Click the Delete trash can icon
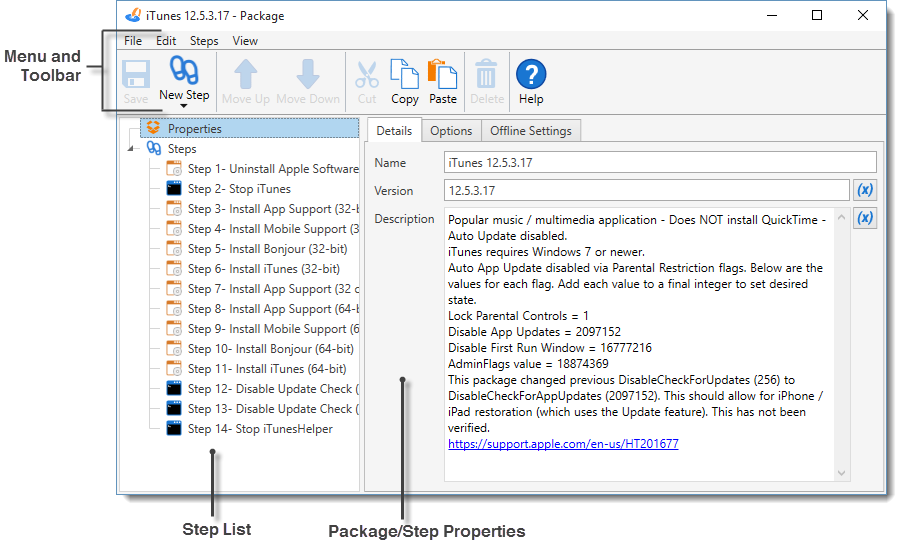The image size is (902, 542). (487, 74)
